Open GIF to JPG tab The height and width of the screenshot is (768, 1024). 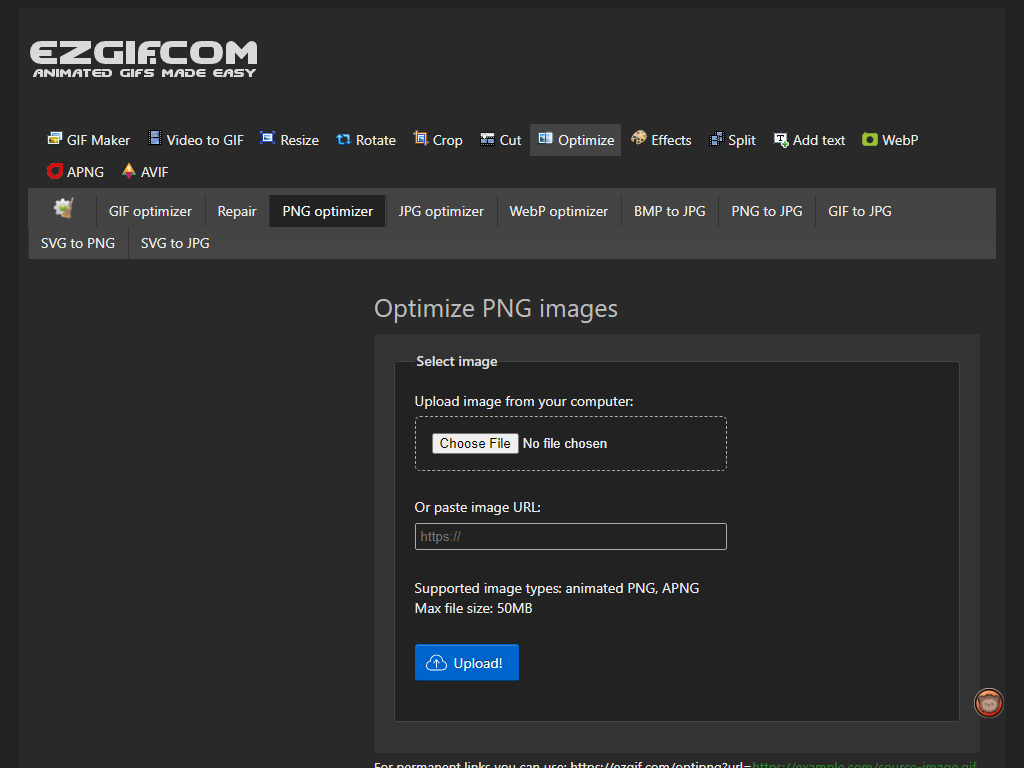tap(859, 211)
